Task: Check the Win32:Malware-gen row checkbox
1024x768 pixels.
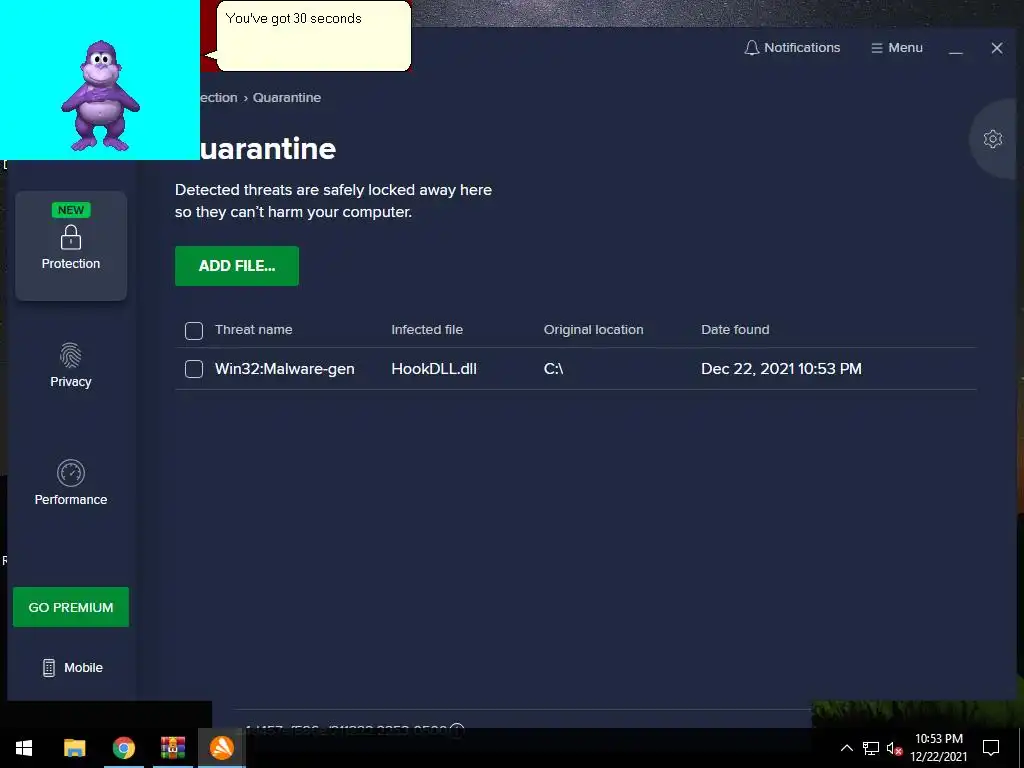Action: click(x=194, y=369)
